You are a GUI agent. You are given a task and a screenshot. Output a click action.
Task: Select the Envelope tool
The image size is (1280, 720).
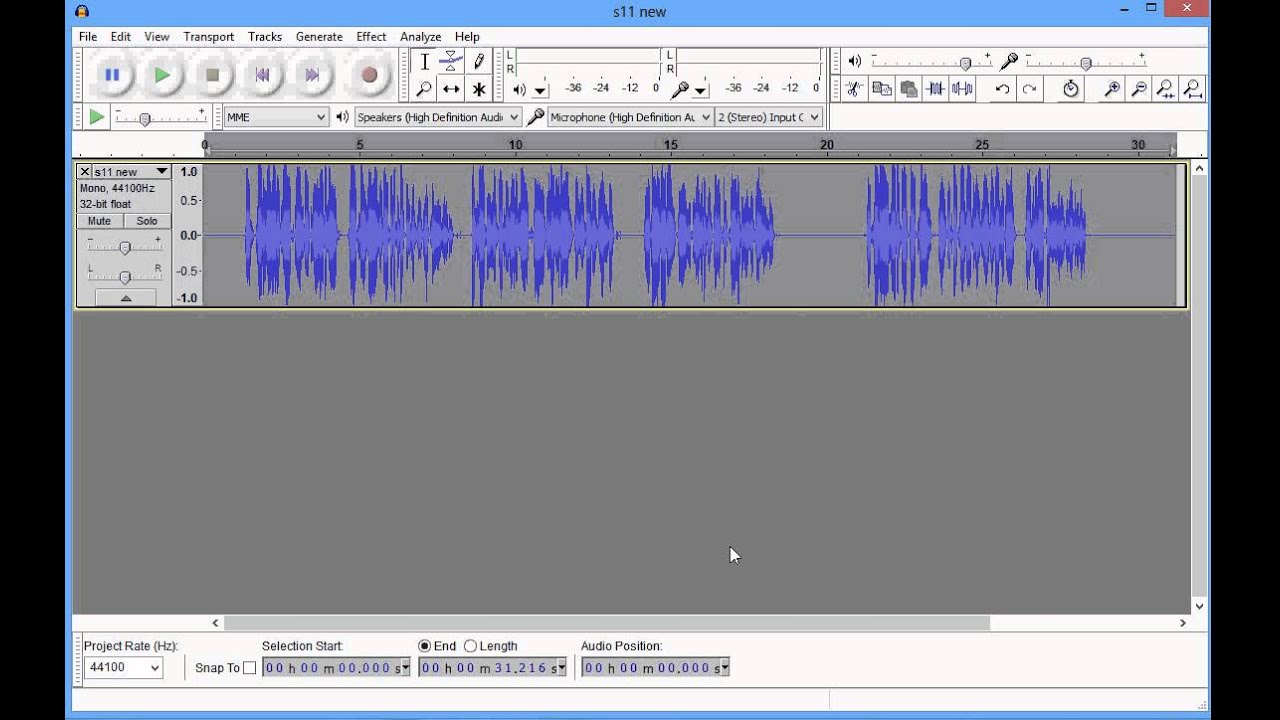[x=451, y=61]
